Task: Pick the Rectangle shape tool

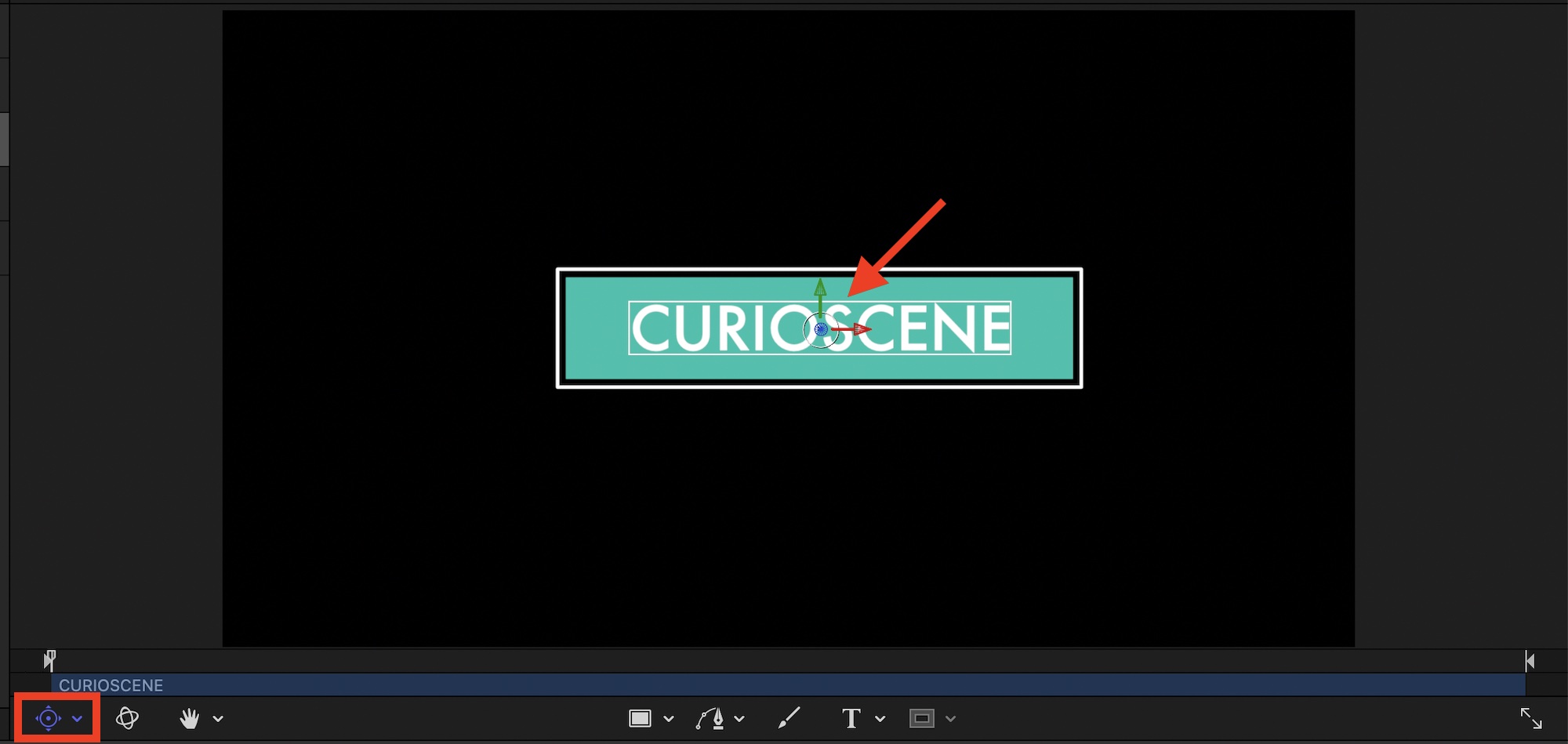Action: (x=641, y=718)
